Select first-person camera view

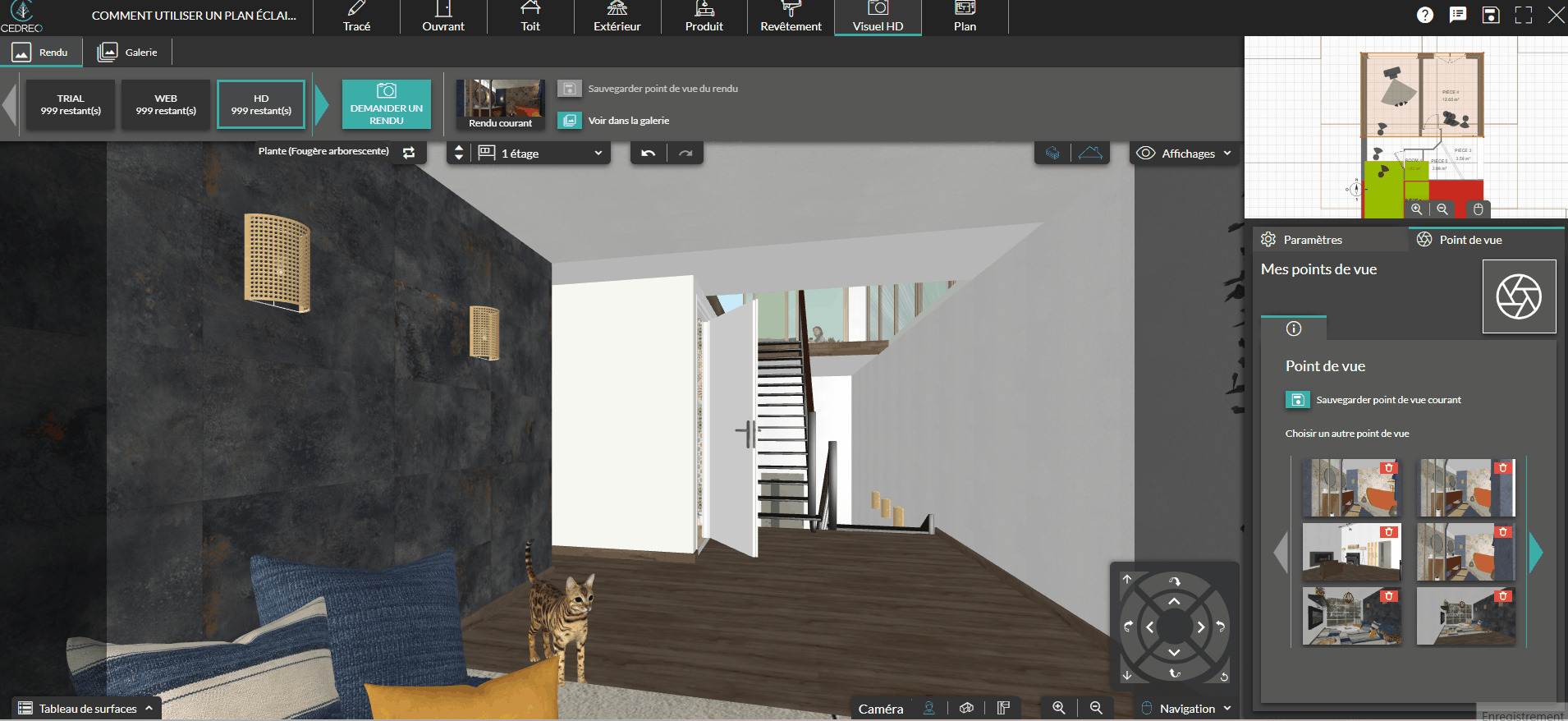coord(929,708)
